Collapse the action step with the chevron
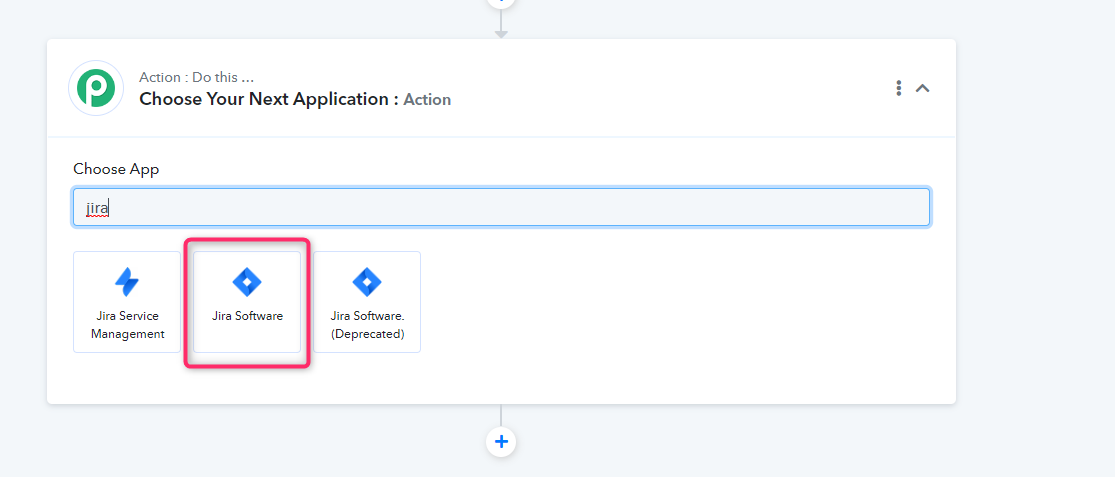1115x477 pixels. click(x=922, y=88)
